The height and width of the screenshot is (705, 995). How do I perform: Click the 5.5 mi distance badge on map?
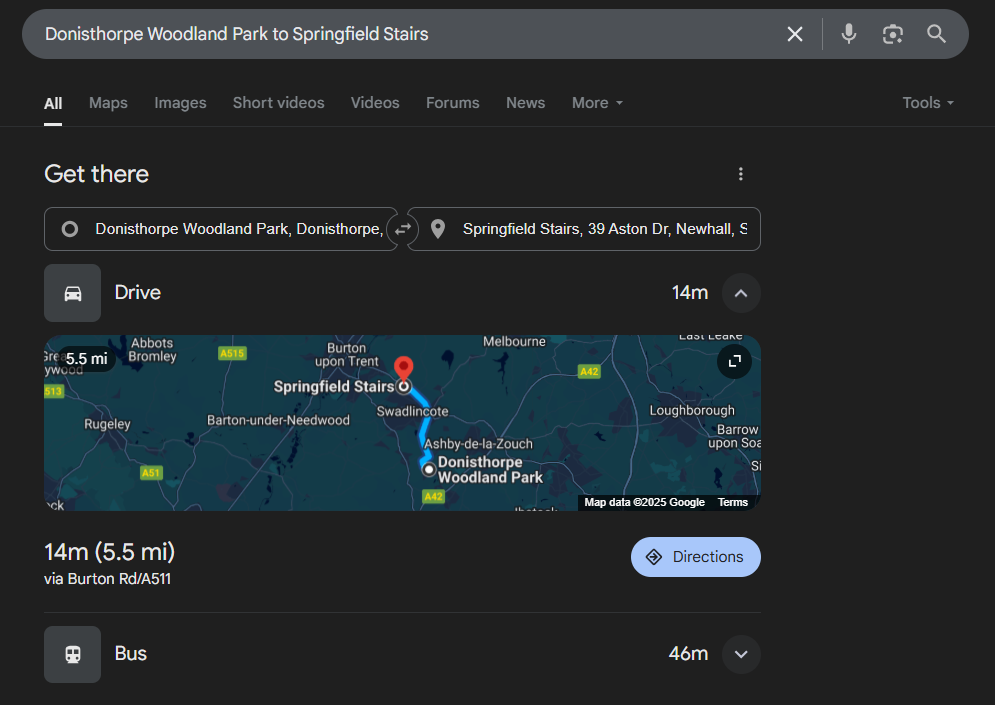pos(86,359)
